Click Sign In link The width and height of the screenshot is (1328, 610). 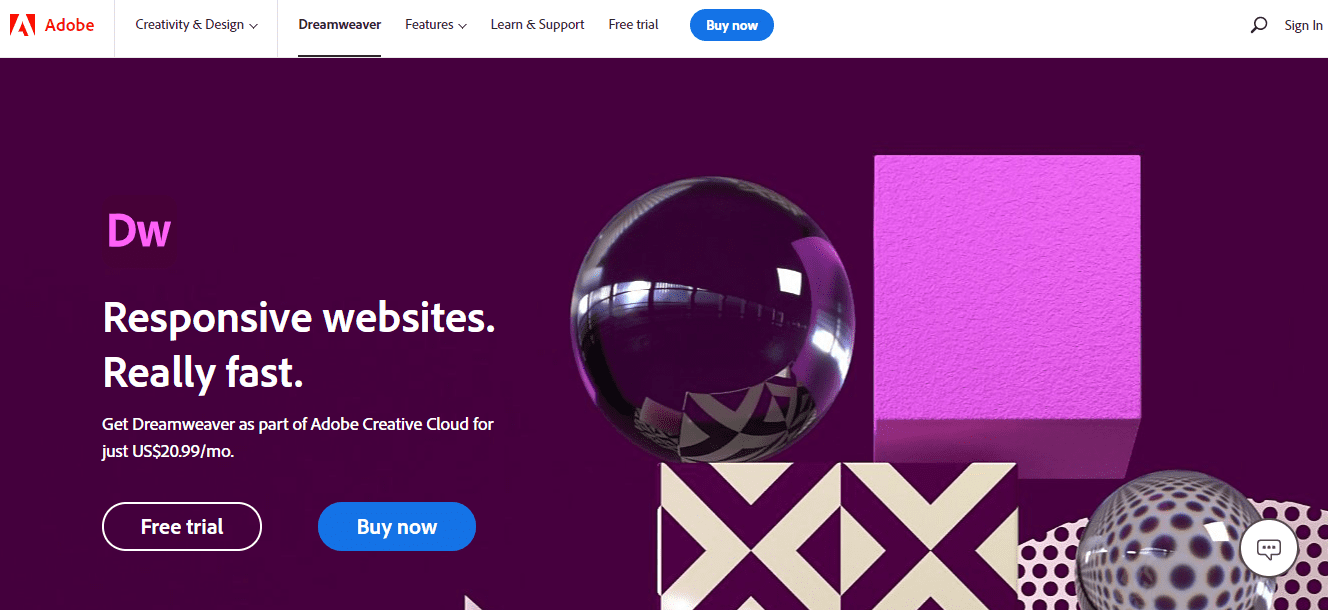coord(1303,26)
